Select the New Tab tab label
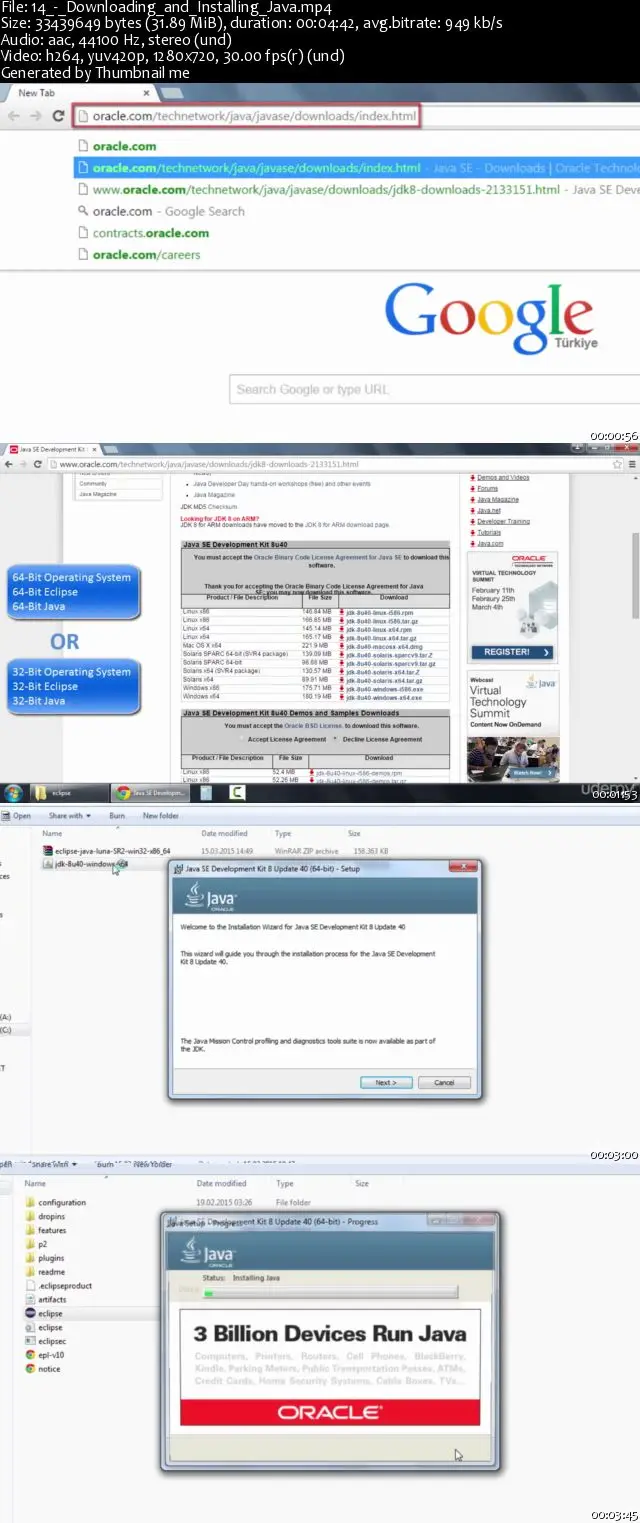The width and height of the screenshot is (640, 1523). point(36,93)
